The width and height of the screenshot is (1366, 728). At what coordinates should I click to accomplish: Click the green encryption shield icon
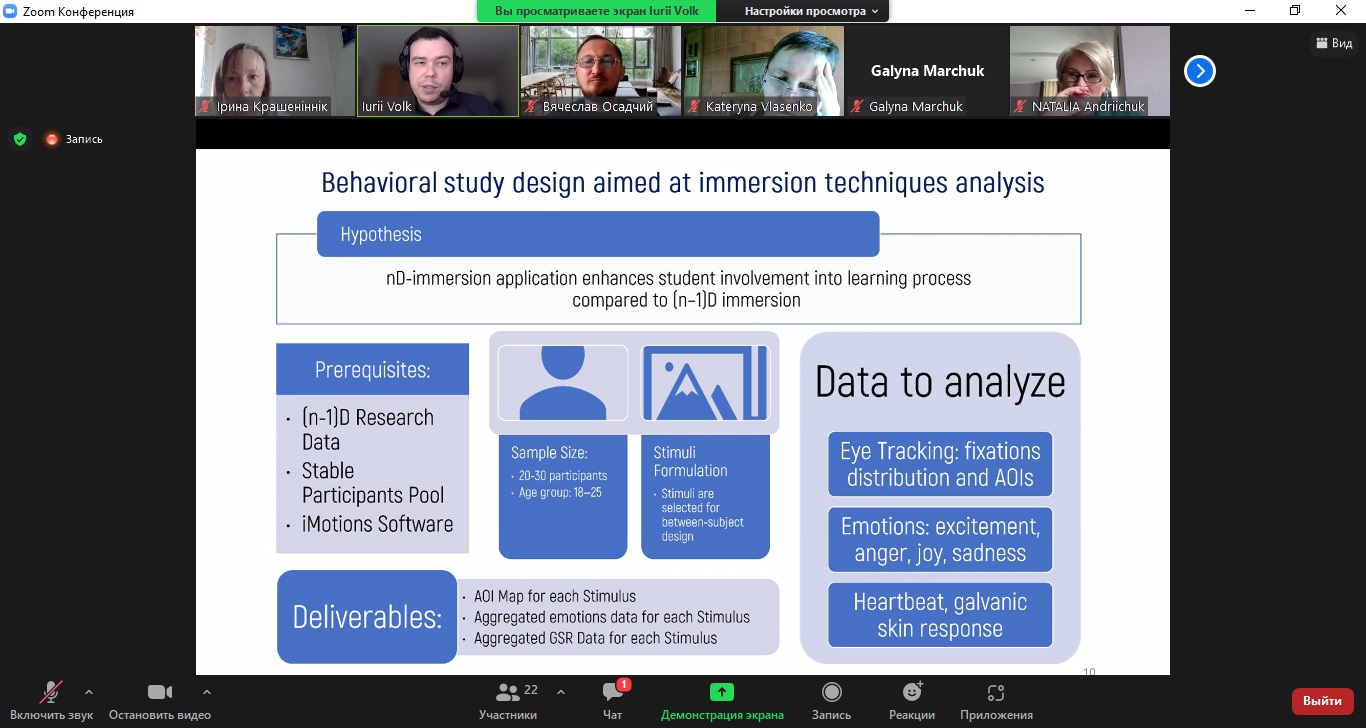pos(20,139)
